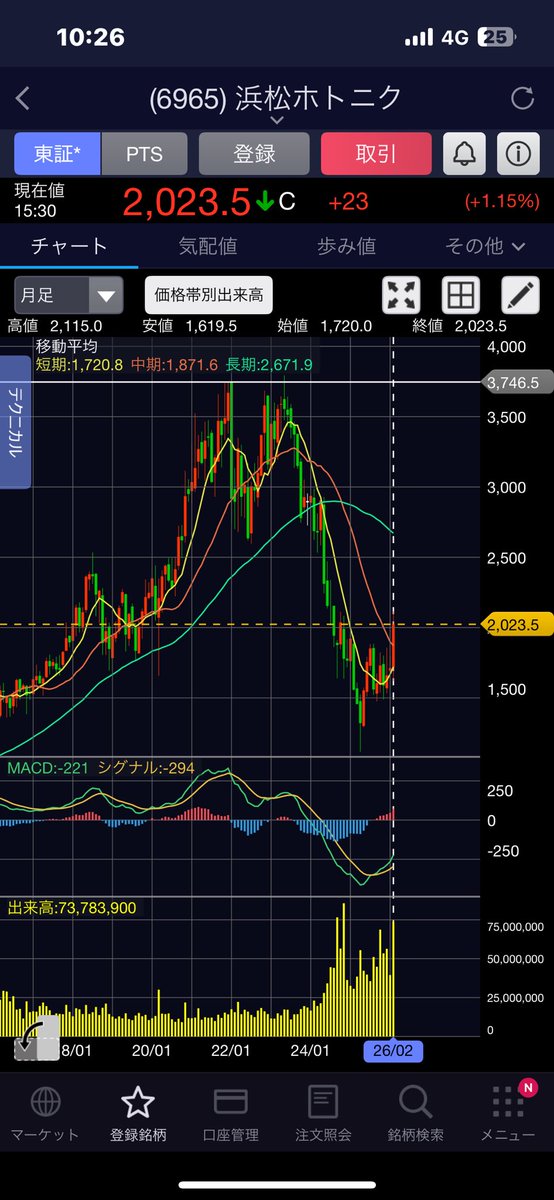Refresh the stock data with reload icon
554x1200 pixels.
pyautogui.click(x=522, y=98)
